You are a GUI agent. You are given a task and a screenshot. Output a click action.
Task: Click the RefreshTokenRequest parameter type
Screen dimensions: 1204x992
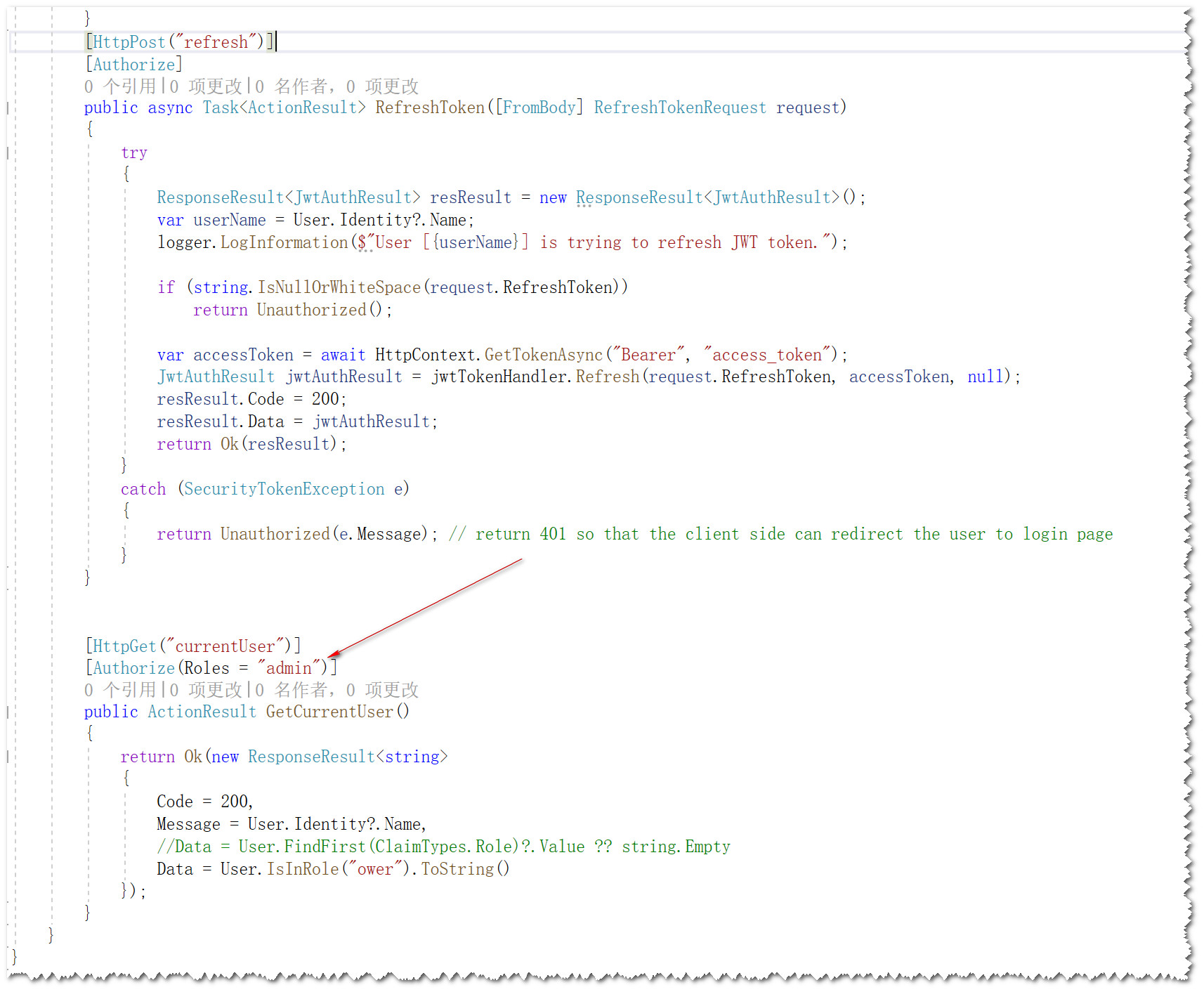679,108
